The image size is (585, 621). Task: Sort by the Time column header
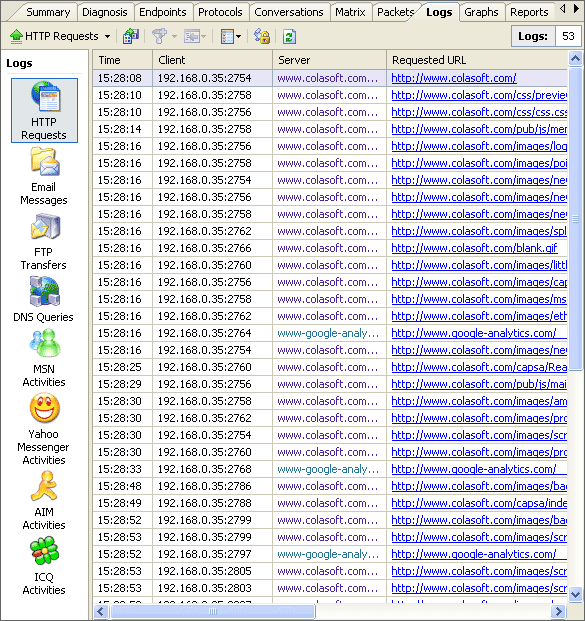(123, 60)
